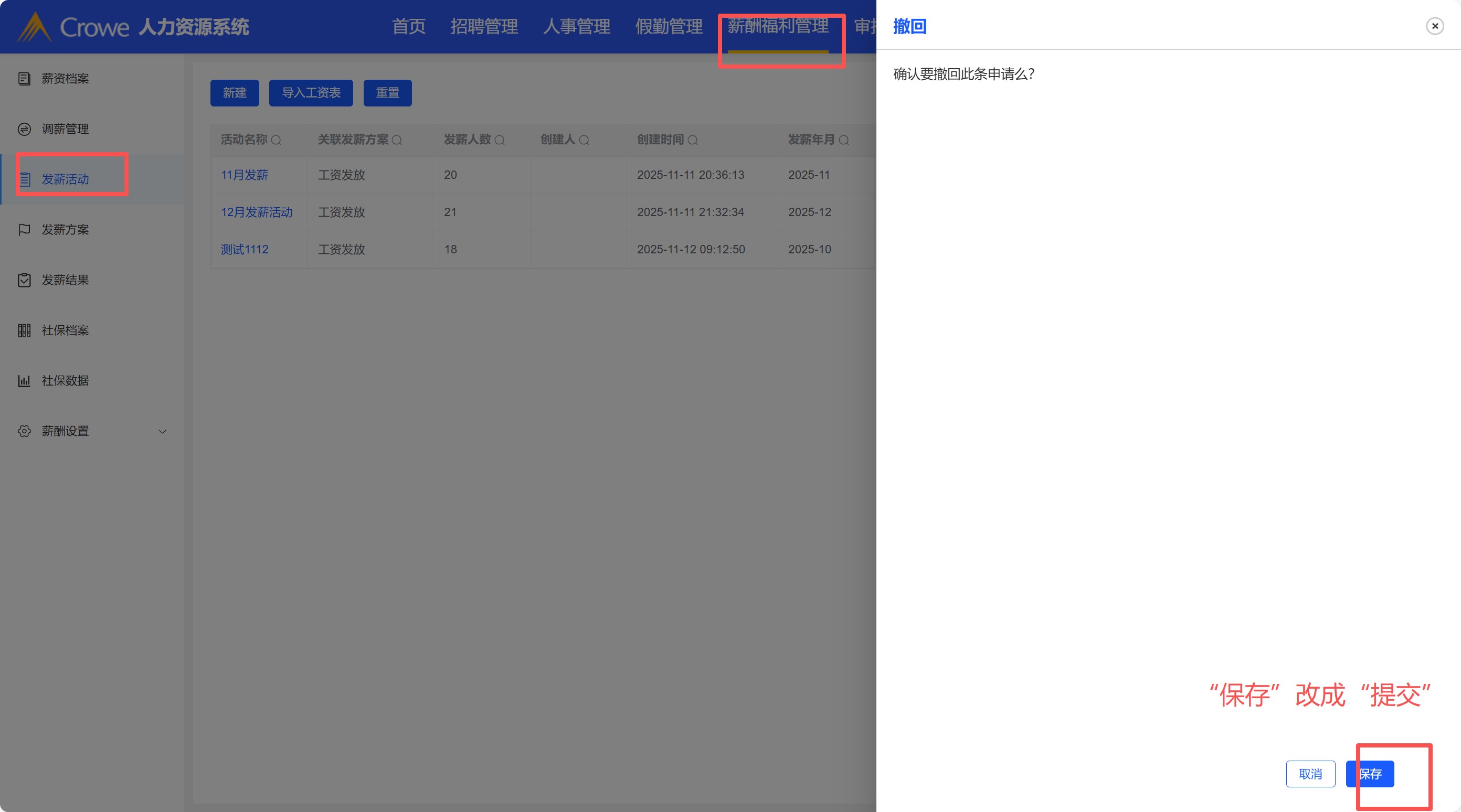
Task: Switch to 薪酬福利管理 tab
Action: (x=778, y=27)
